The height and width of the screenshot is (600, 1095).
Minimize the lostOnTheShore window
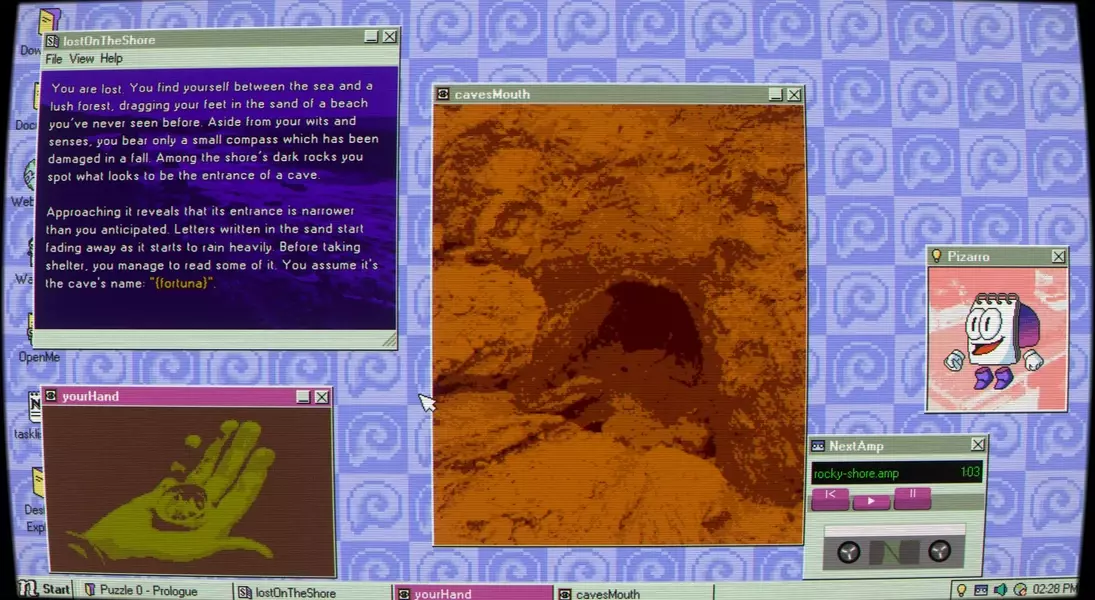coord(372,37)
